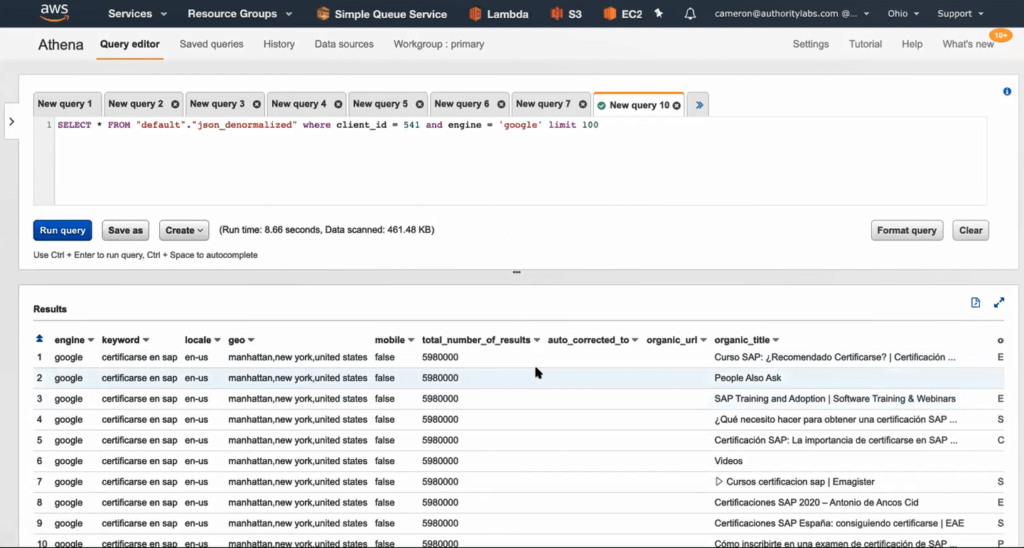Open the Support dropdown
This screenshot has height=548, width=1024.
click(x=960, y=14)
